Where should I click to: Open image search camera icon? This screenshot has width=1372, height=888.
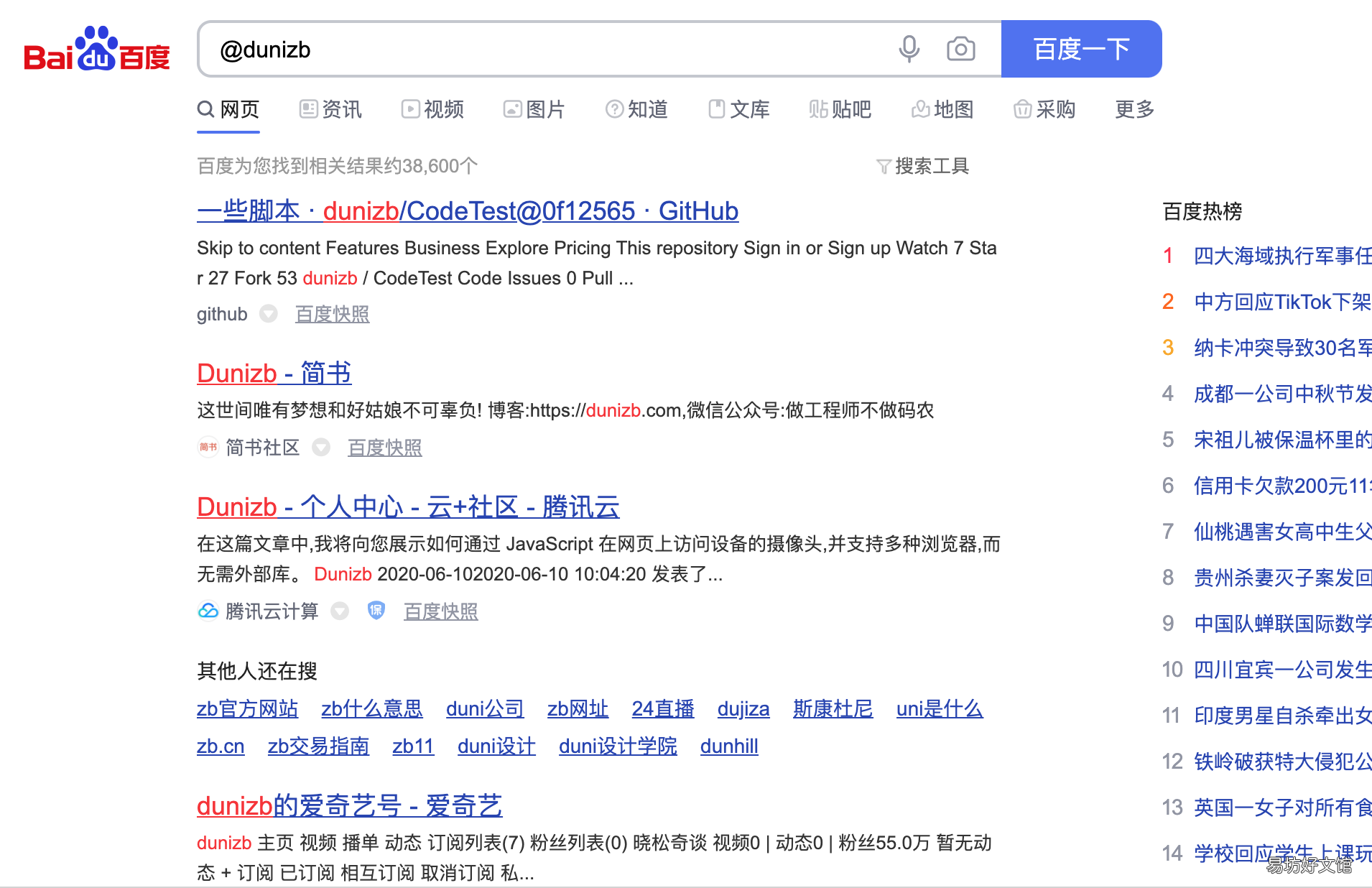pyautogui.click(x=960, y=49)
